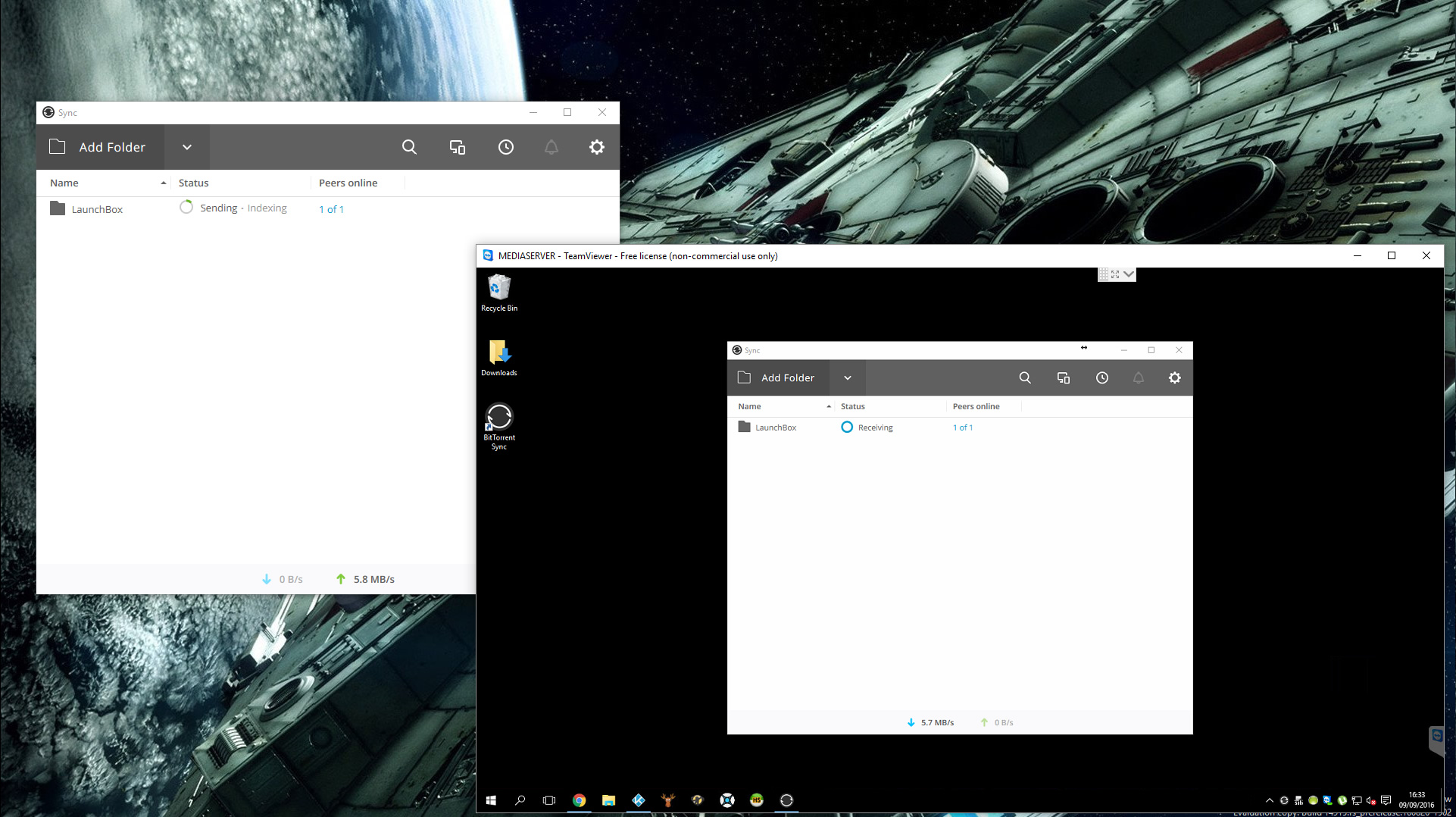The image size is (1456, 817).
Task: Select LaunchBox folder row in local Sync window
Action: (327, 208)
